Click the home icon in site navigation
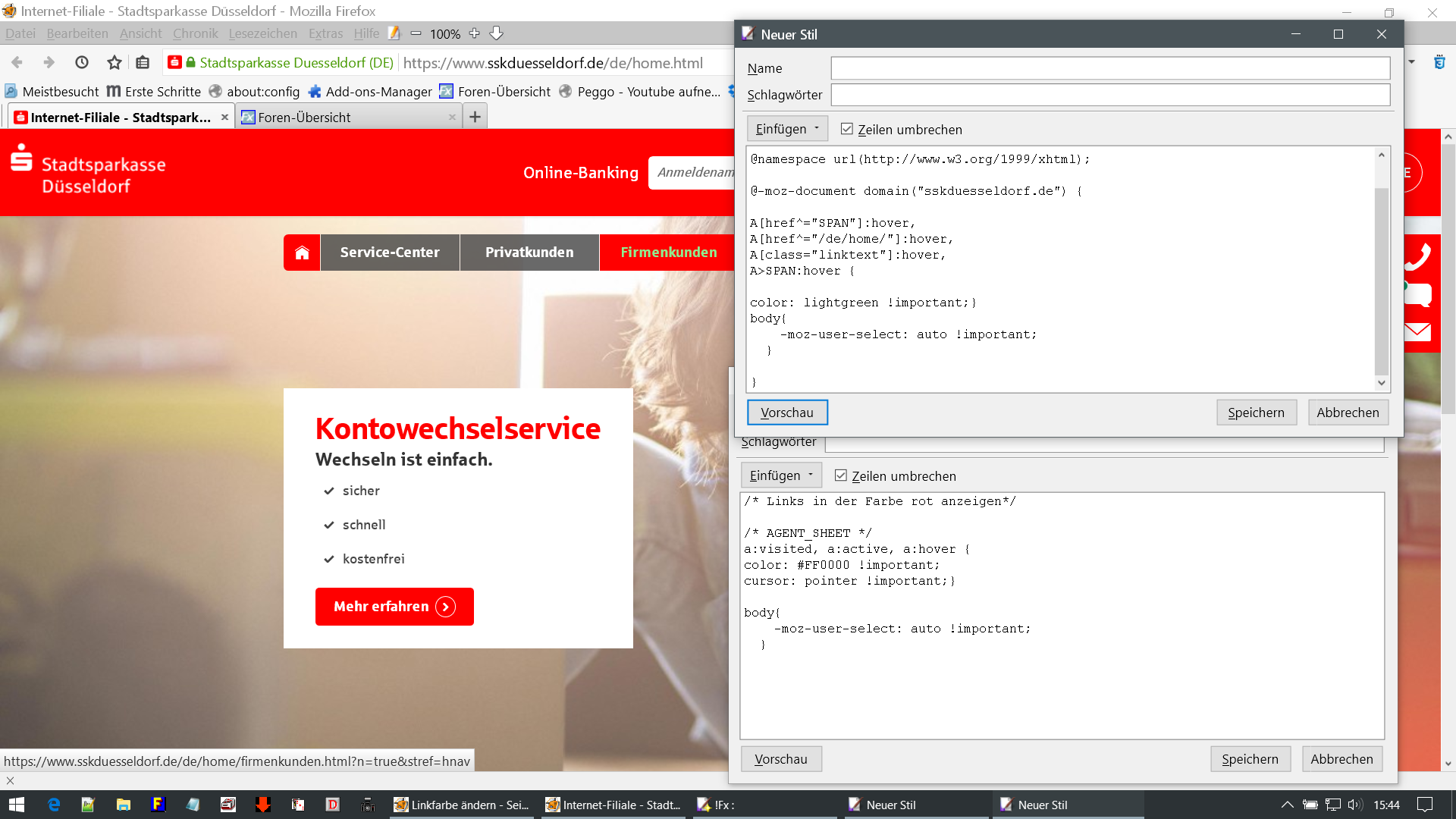This screenshot has height=819, width=1456. click(x=302, y=253)
